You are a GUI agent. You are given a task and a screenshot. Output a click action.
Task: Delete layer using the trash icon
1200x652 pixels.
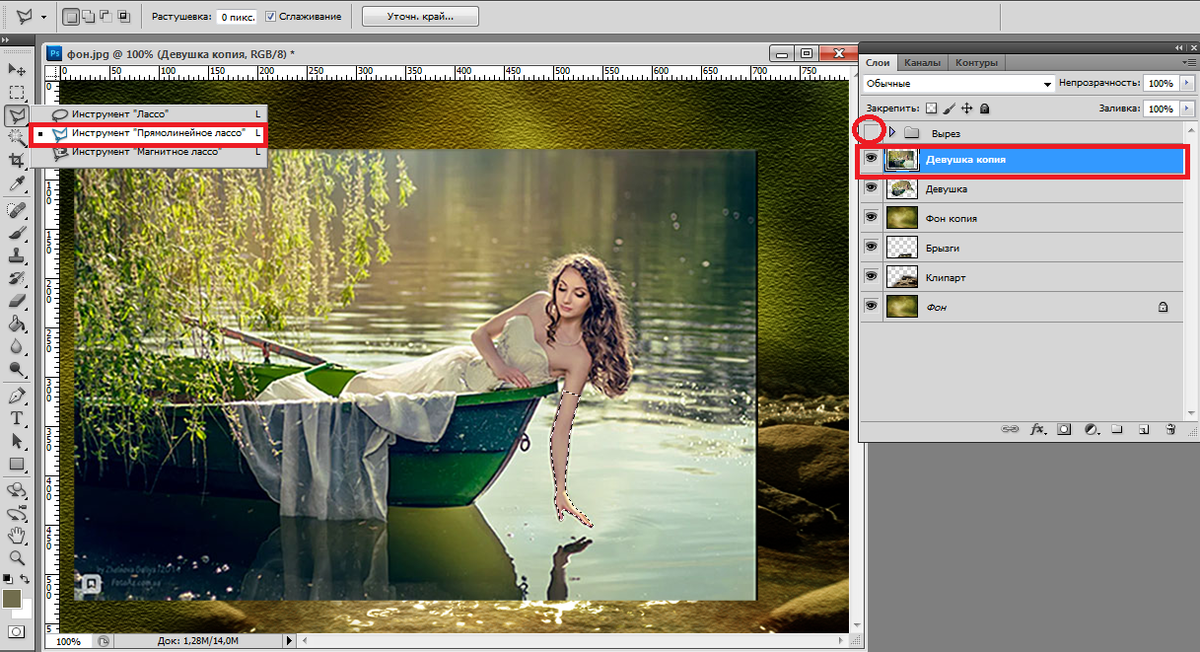(1170, 429)
